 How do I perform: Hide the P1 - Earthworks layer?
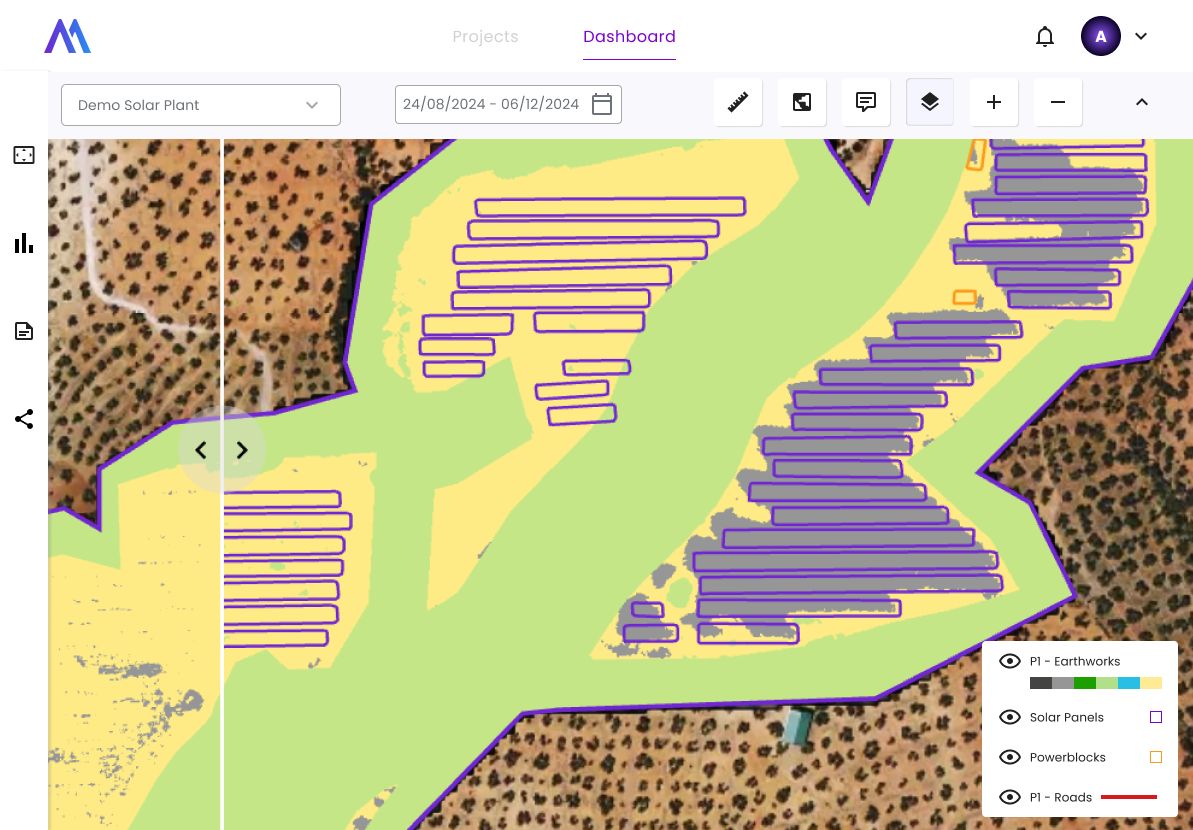point(1010,661)
